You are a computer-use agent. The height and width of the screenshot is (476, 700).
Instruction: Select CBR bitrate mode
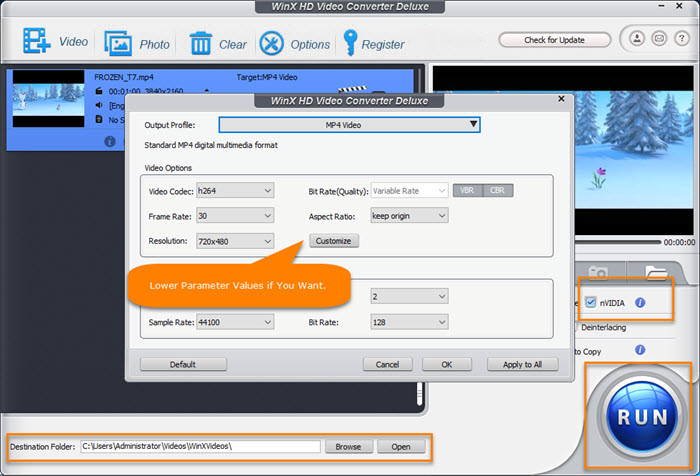click(x=498, y=191)
